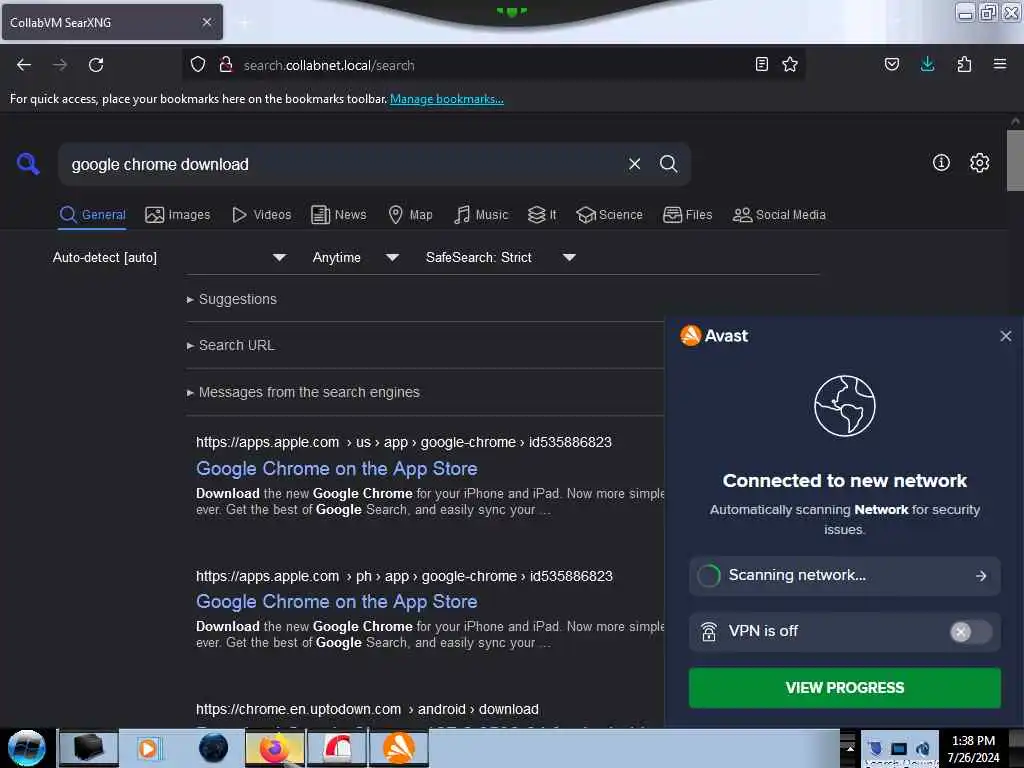Open first Google Chrome on the App Store result

(336, 469)
